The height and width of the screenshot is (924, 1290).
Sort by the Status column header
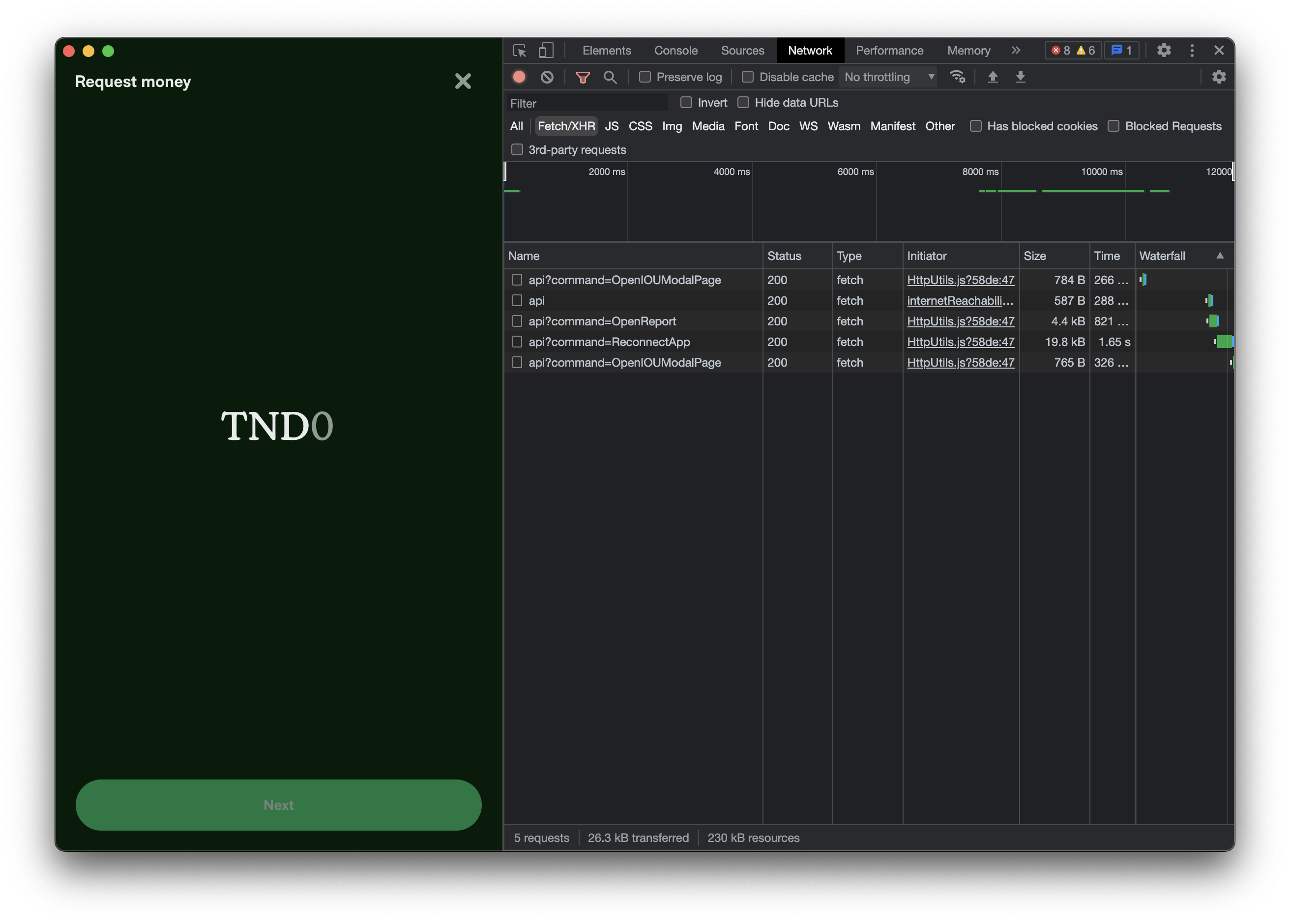[797, 256]
